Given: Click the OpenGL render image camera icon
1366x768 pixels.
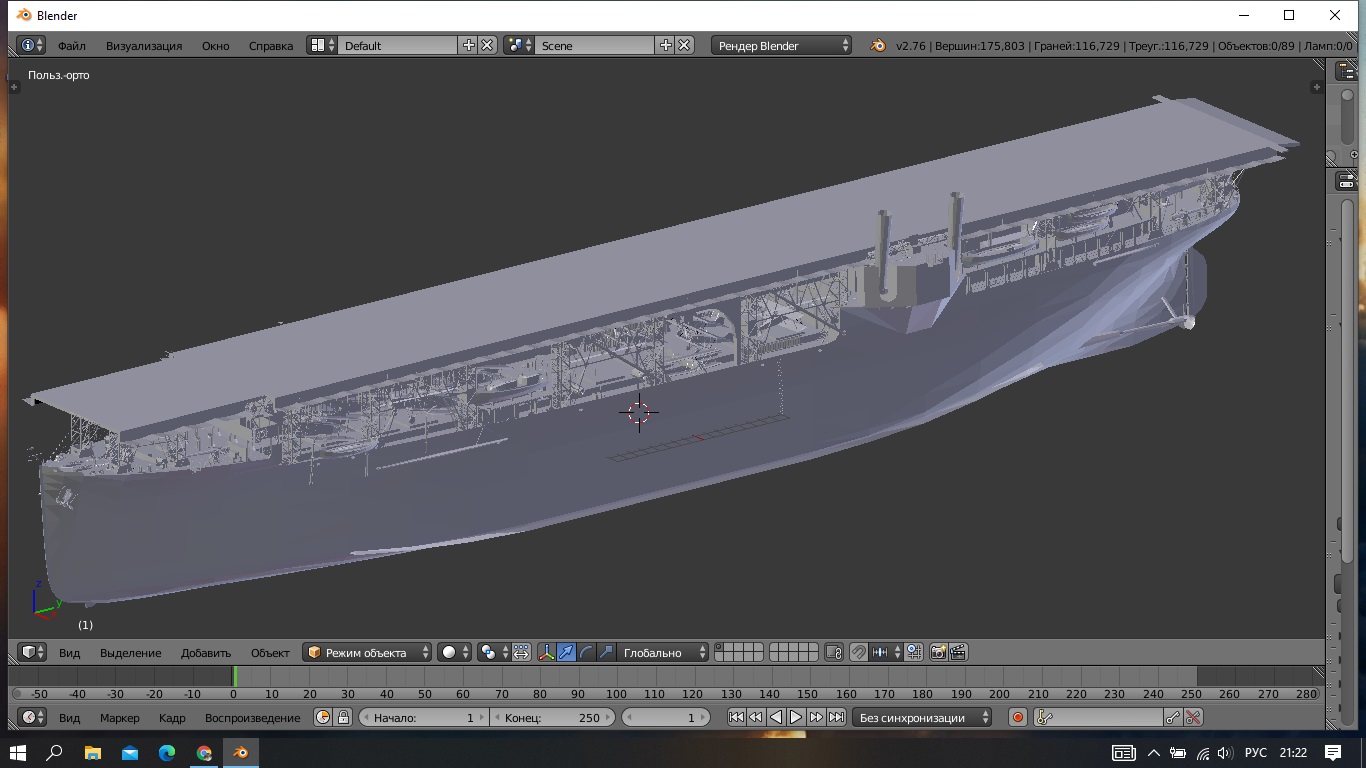Looking at the screenshot, I should tap(938, 652).
